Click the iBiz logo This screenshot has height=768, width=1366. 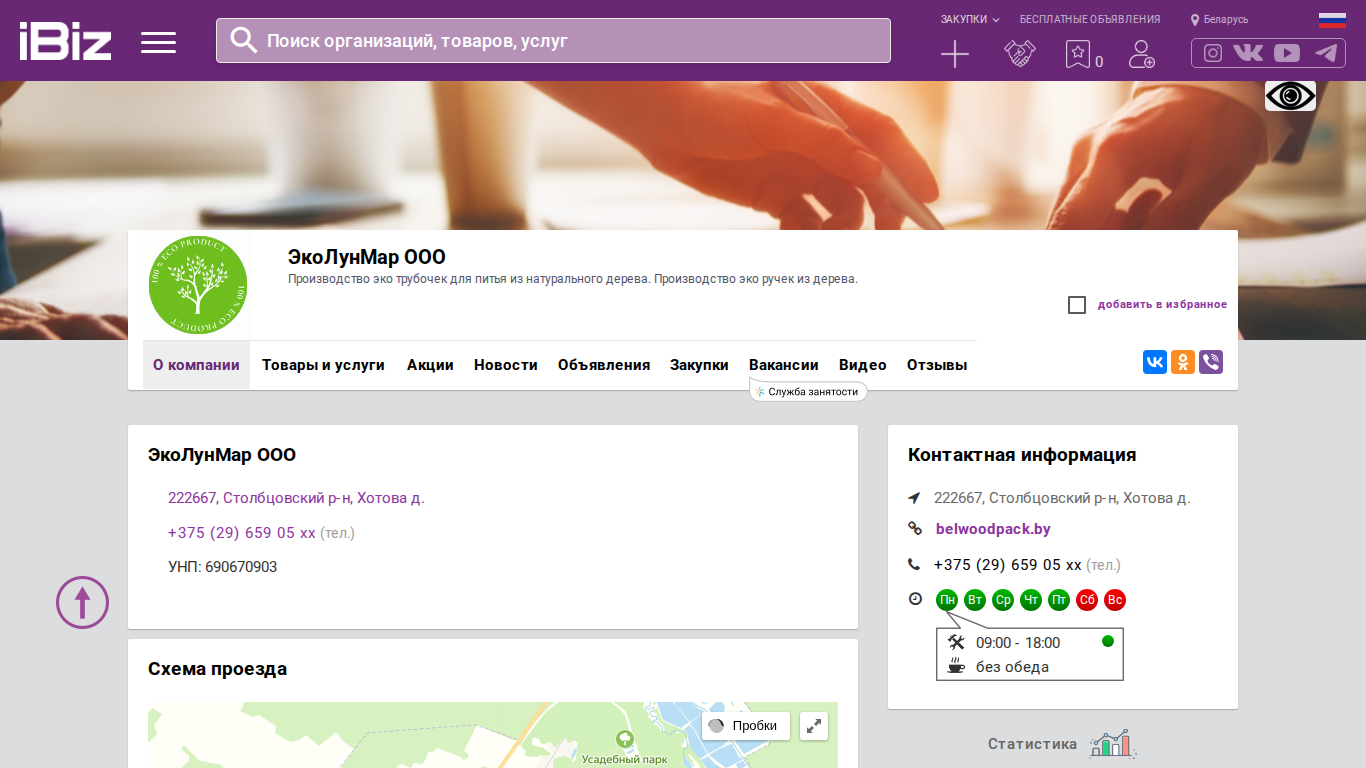[65, 42]
